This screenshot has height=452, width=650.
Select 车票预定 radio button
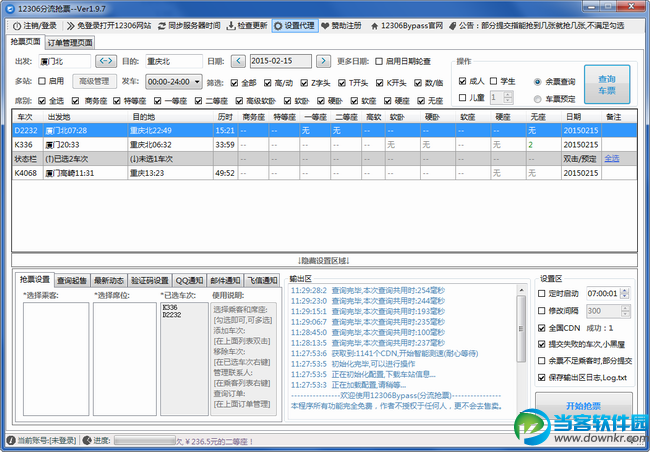[538, 99]
